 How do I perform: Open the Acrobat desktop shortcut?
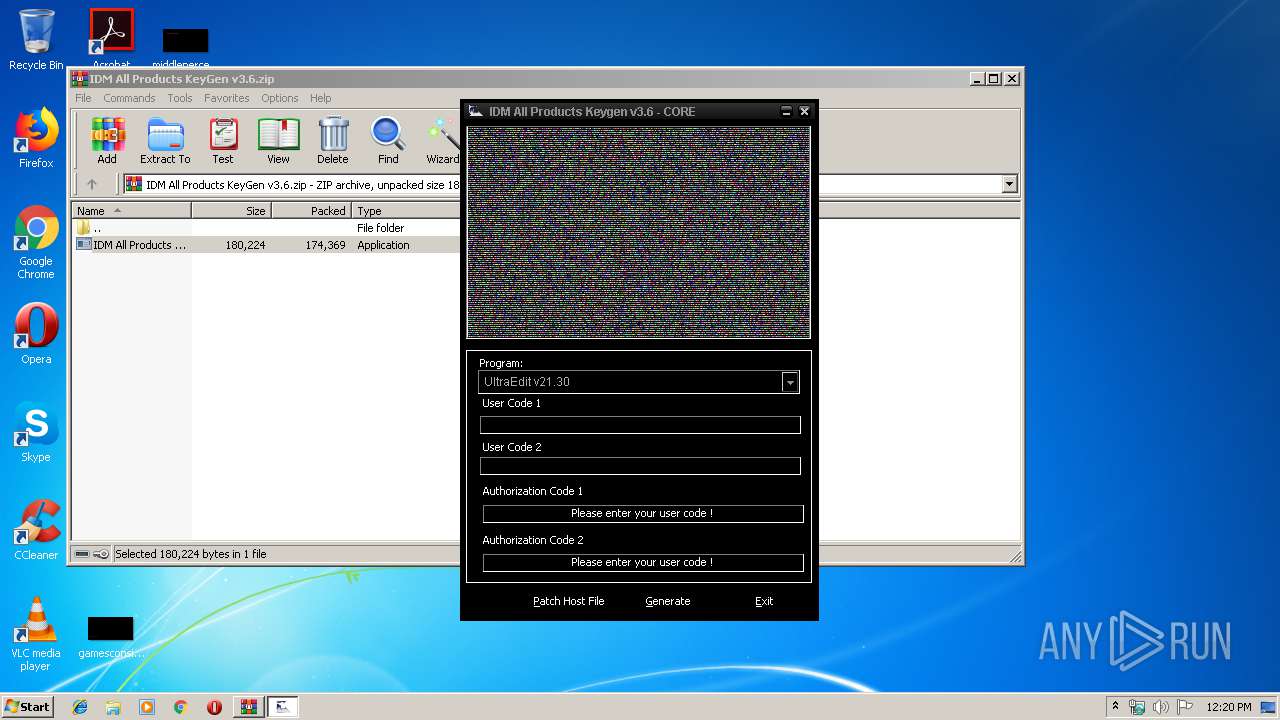(x=111, y=40)
